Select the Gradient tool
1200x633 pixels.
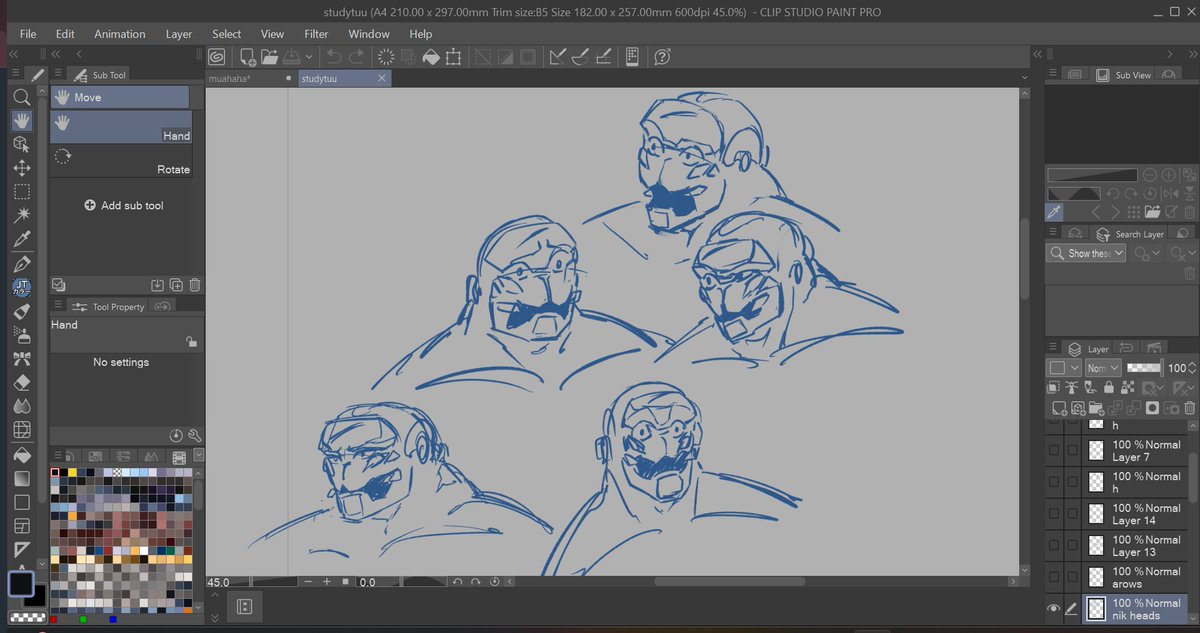click(x=21, y=478)
